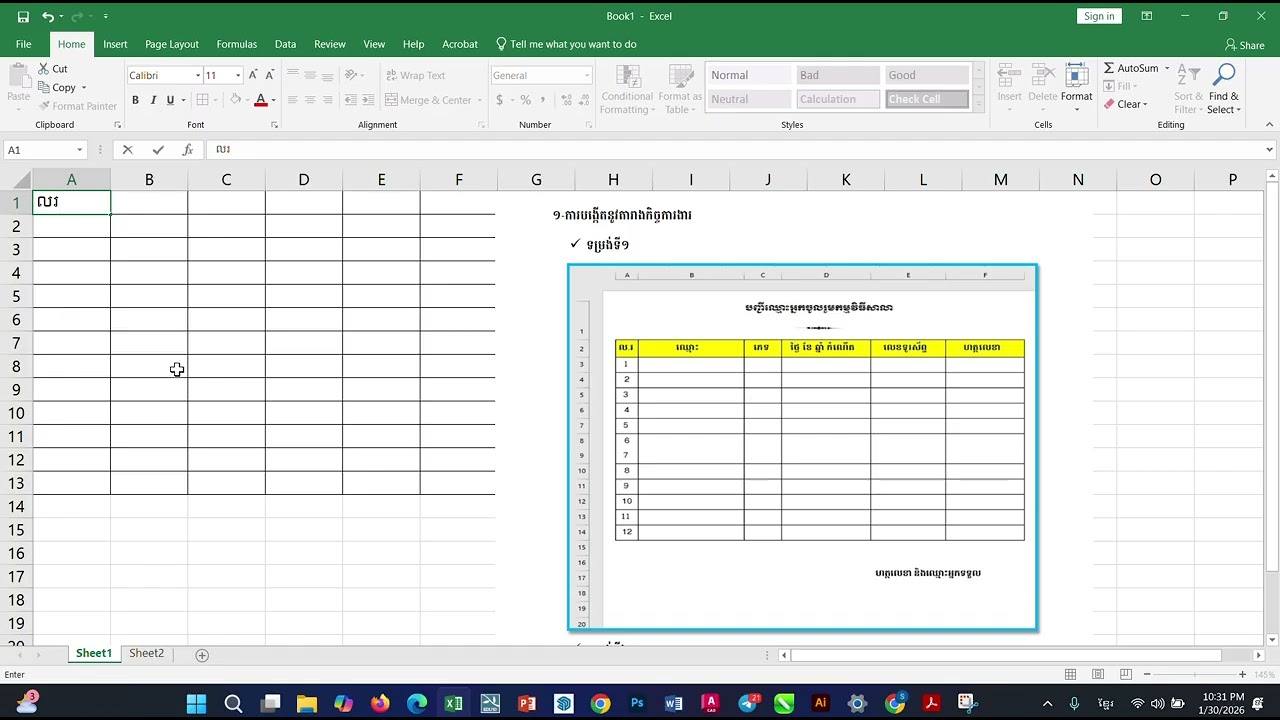
Task: Toggle the Comma Style format
Action: 544,100
